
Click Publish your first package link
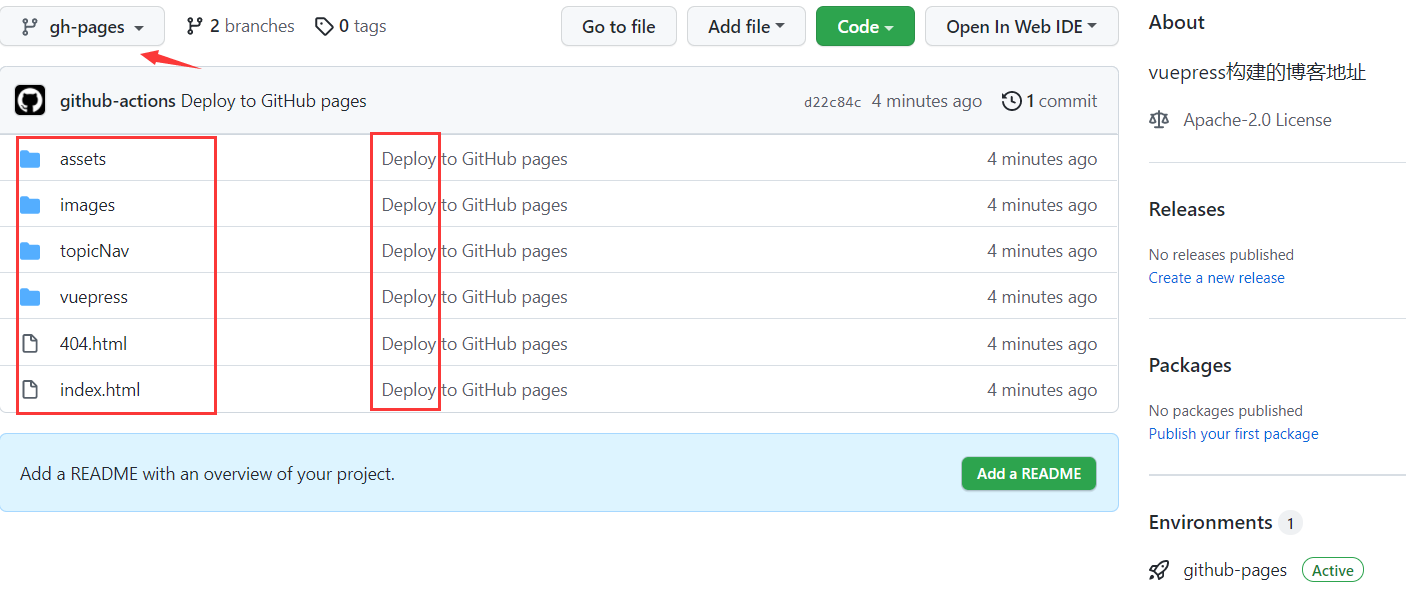click(x=1233, y=434)
